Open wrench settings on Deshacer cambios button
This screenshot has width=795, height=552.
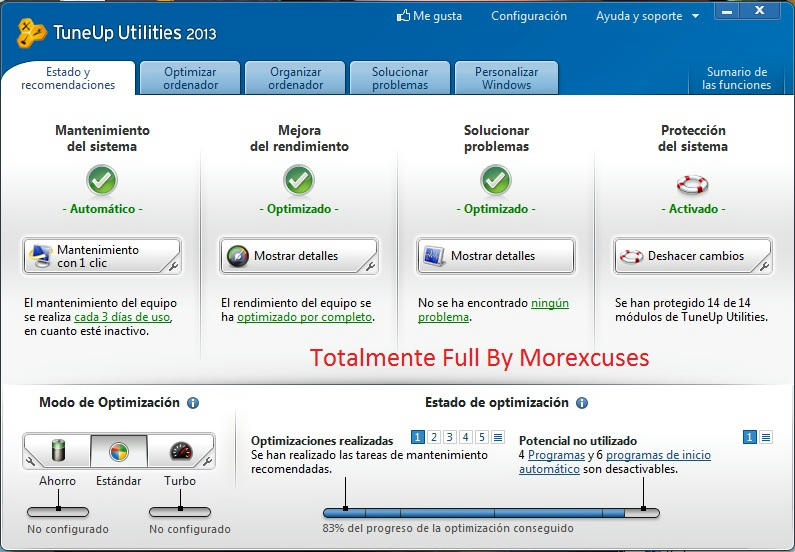click(764, 266)
